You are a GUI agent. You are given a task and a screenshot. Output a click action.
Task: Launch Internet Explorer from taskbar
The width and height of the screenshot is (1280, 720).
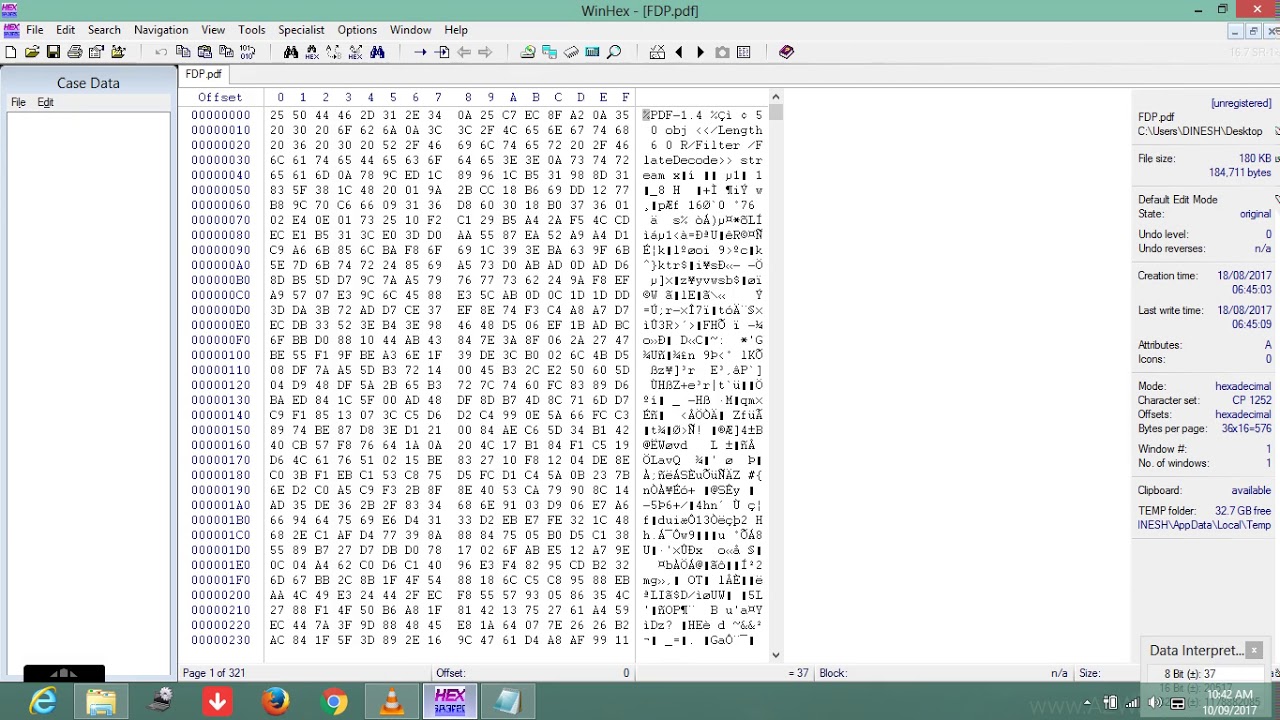(43, 702)
